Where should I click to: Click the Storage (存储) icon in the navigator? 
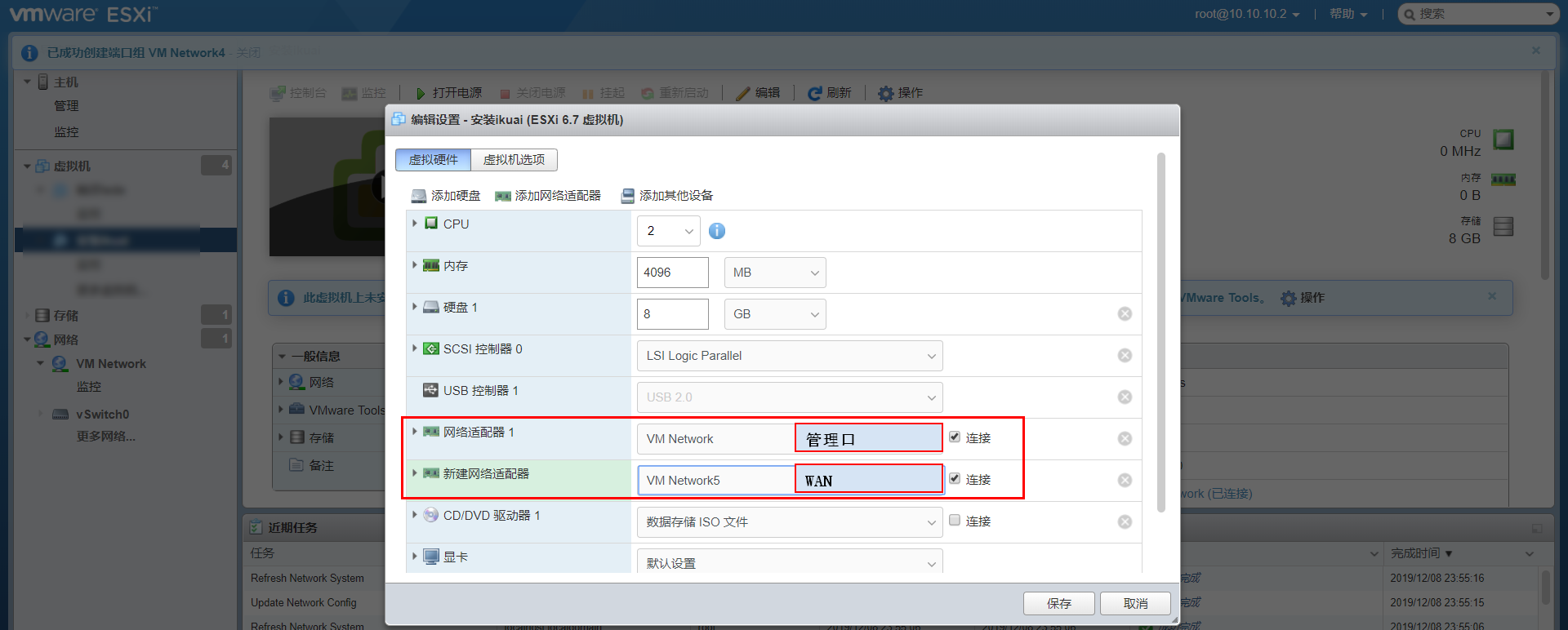tap(42, 316)
